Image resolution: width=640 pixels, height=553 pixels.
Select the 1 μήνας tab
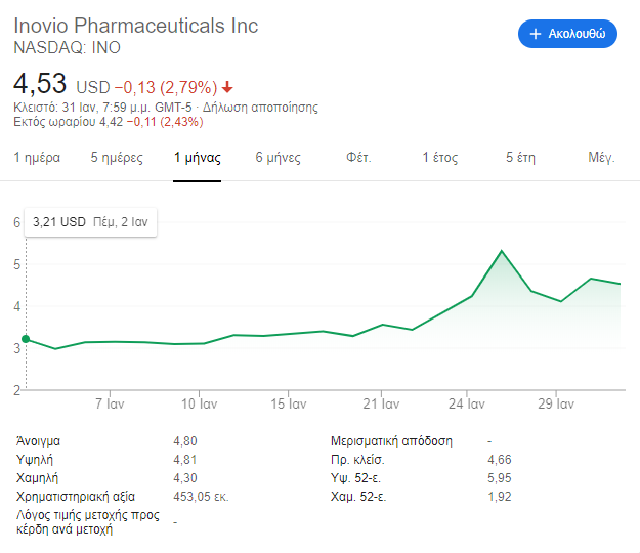click(x=197, y=158)
